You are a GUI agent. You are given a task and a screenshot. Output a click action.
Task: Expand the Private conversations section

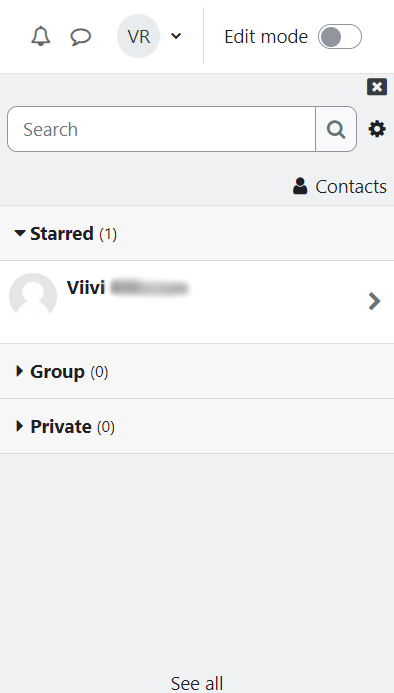coord(197,426)
